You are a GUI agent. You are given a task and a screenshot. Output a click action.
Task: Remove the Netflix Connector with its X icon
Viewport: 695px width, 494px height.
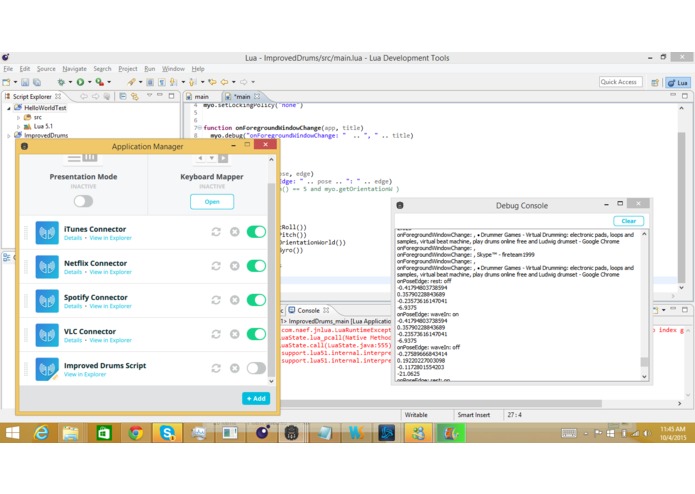pyautogui.click(x=235, y=266)
